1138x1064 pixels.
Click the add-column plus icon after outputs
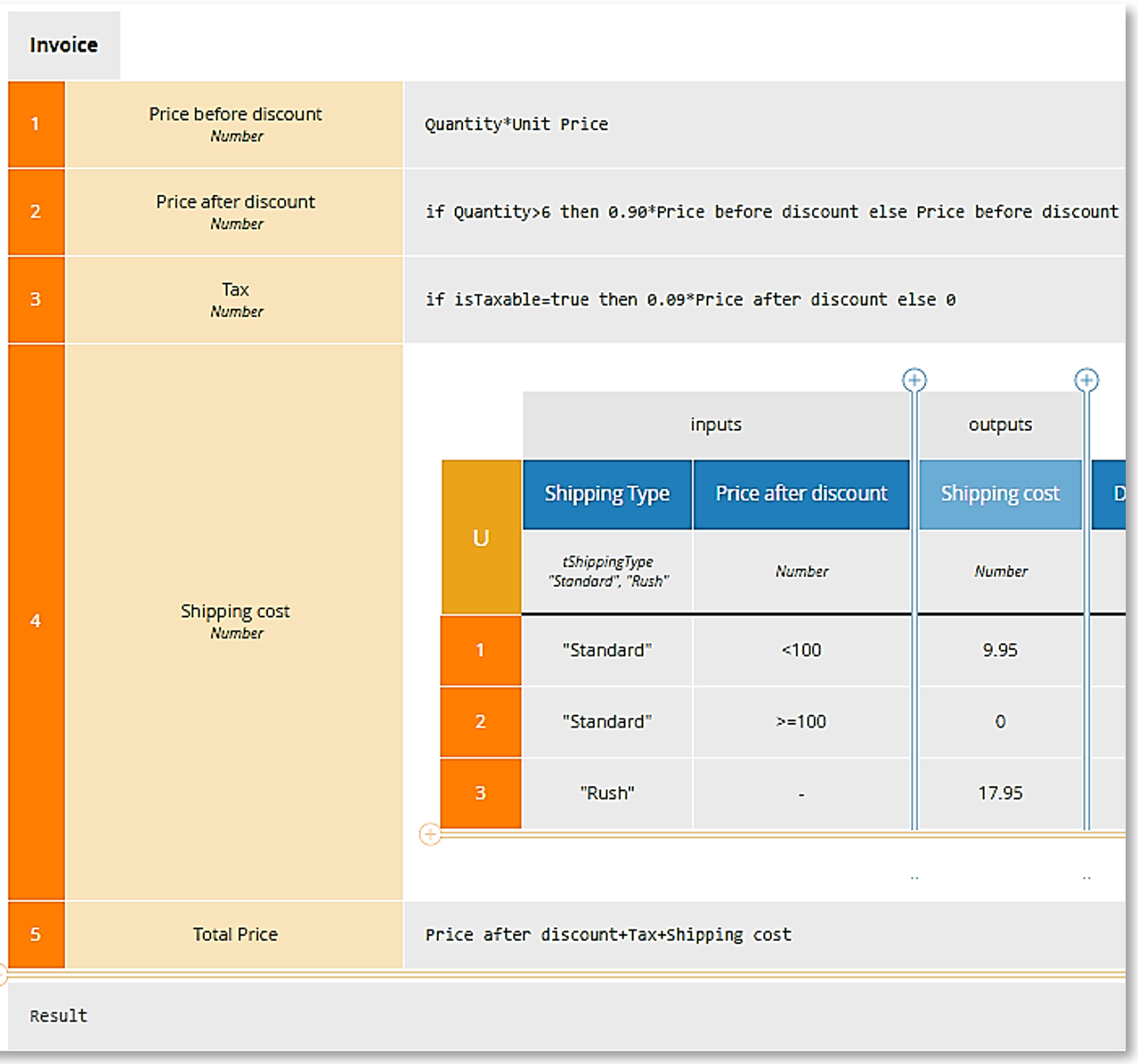click(1086, 380)
